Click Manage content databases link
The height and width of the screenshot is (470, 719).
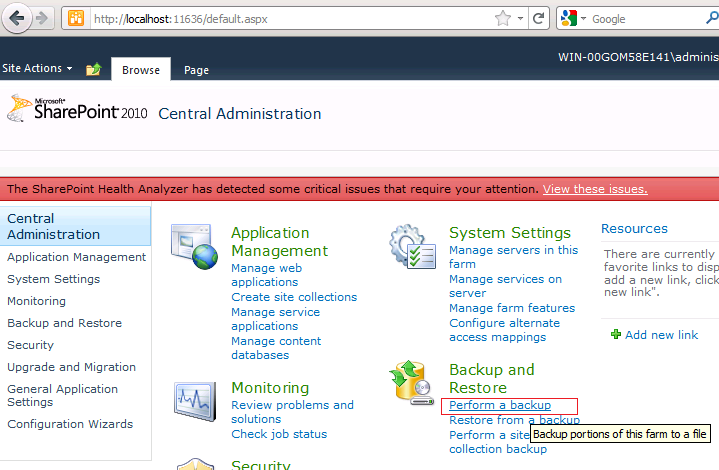point(276,348)
